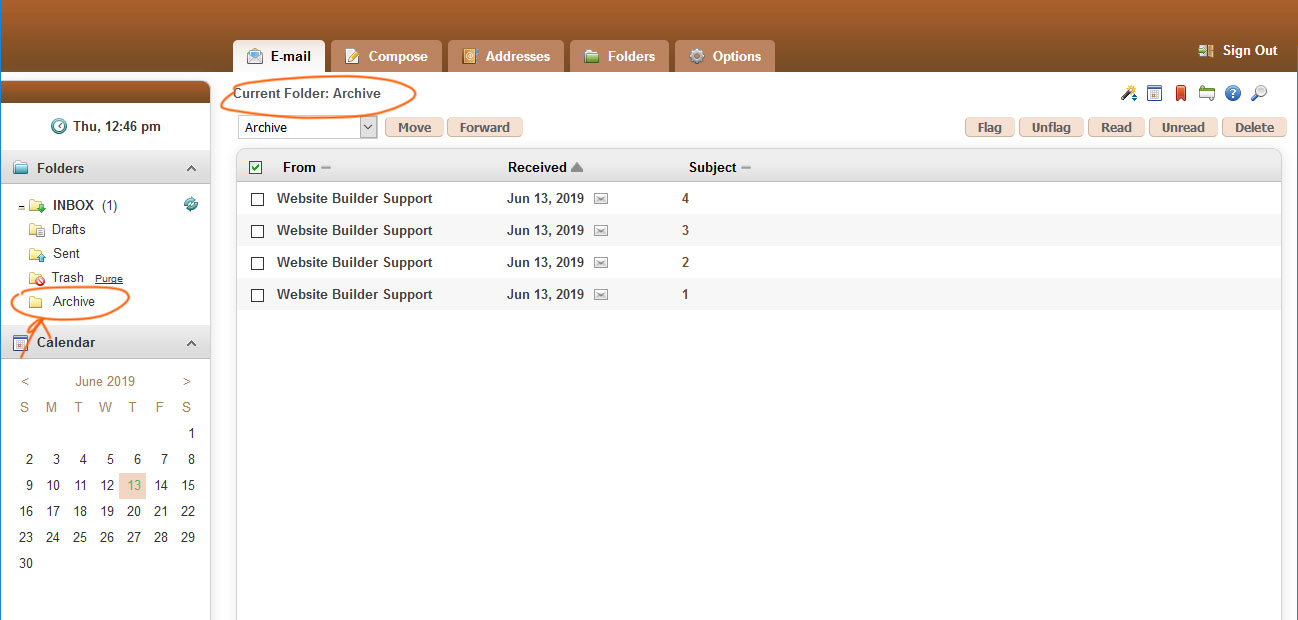The width and height of the screenshot is (1298, 620).
Task: Click the Sign Out icon
Action: coord(1206,51)
